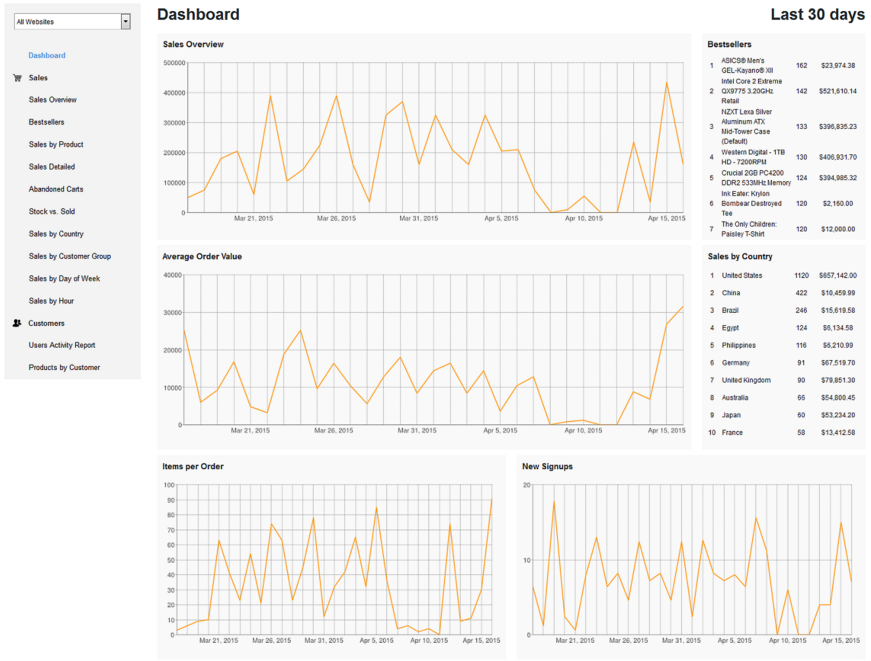The width and height of the screenshot is (871, 661).
Task: Expand the Customers section heading
Action: (x=47, y=323)
